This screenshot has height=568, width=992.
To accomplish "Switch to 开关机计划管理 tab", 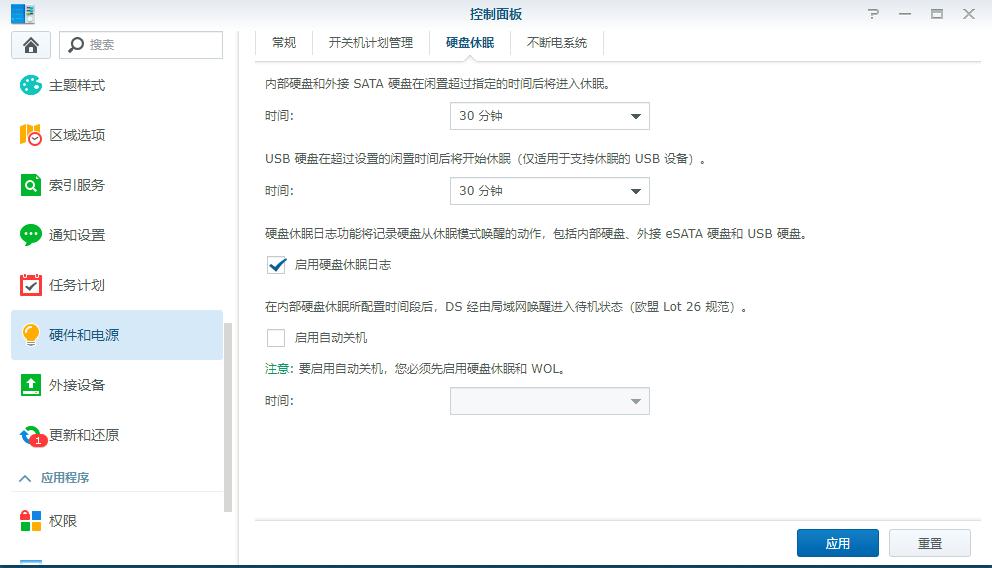I will click(x=371, y=43).
